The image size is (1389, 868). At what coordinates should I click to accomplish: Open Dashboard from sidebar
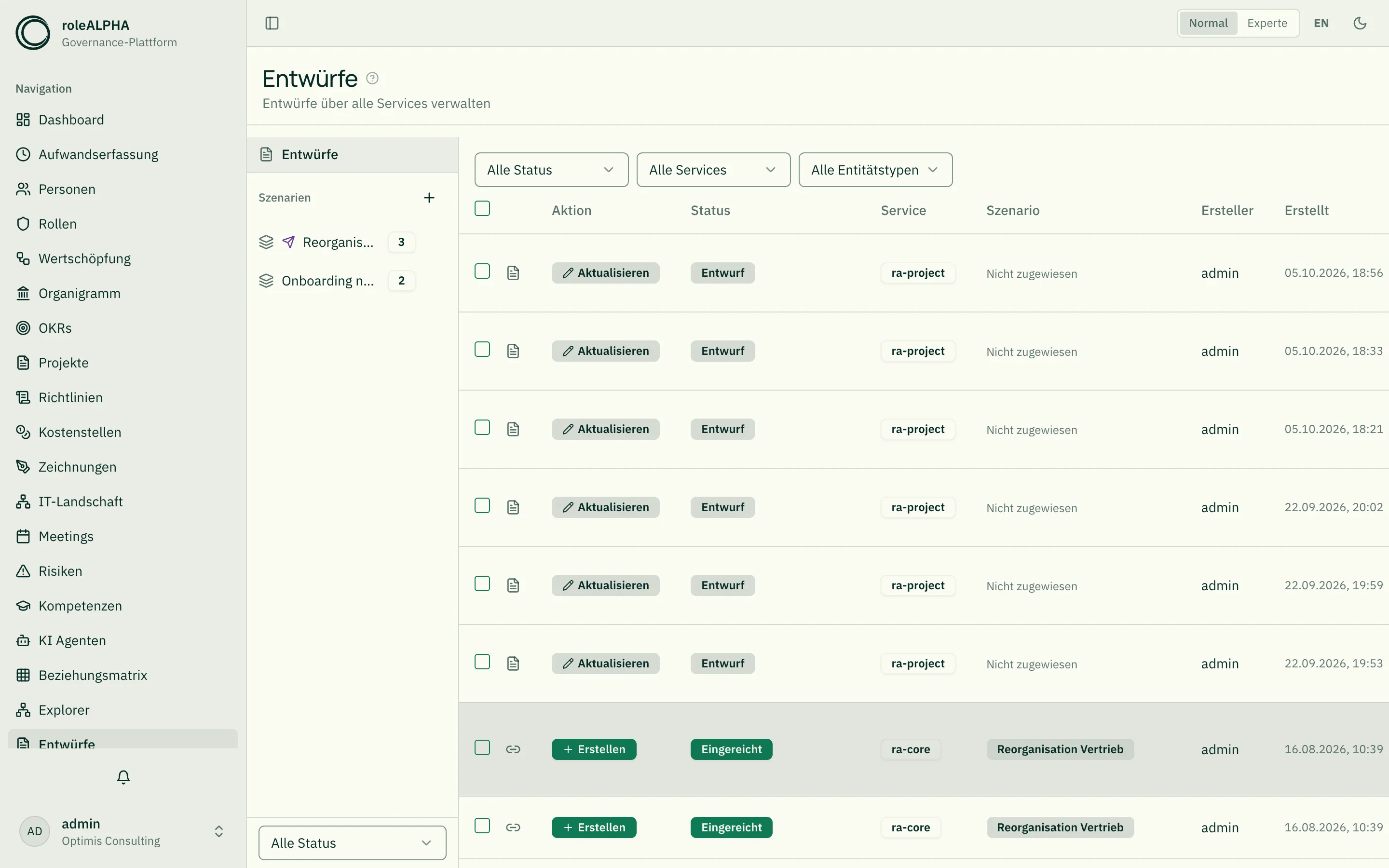[123, 120]
